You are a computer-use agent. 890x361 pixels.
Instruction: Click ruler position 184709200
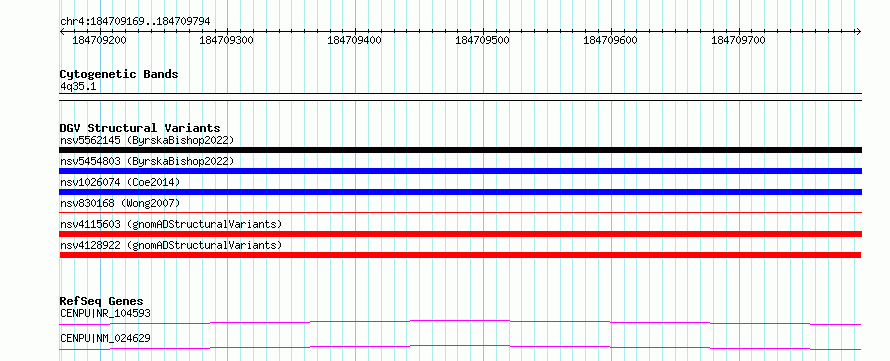[x=99, y=40]
